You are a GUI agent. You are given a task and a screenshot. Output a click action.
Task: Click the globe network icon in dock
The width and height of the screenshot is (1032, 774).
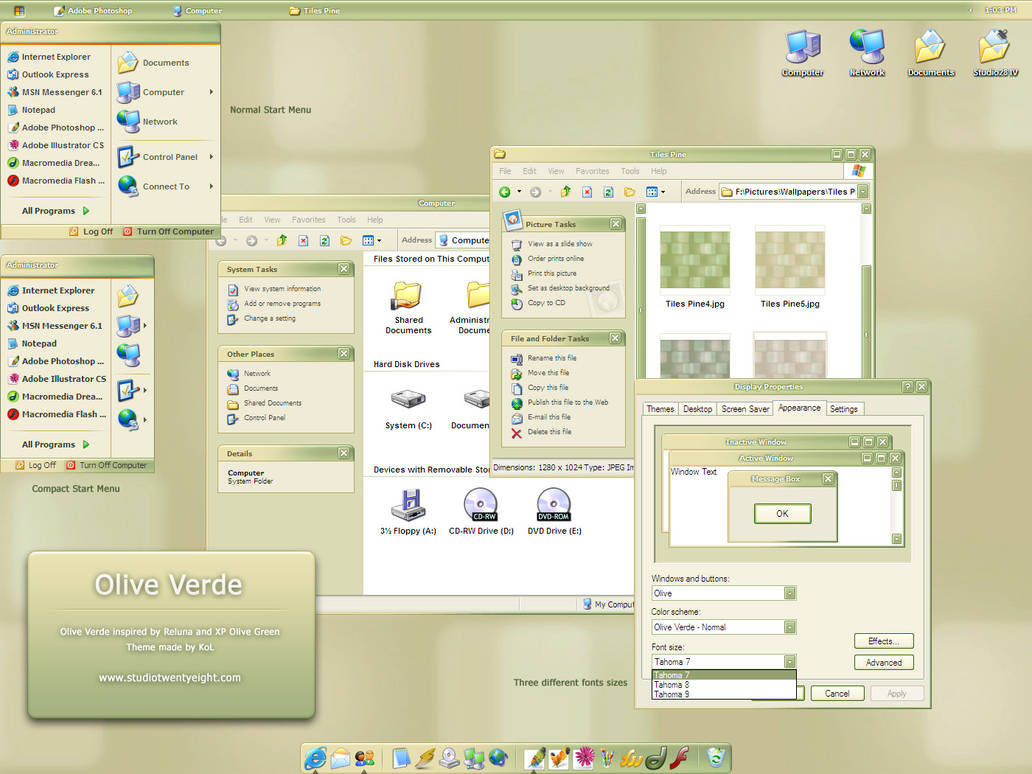[x=498, y=758]
